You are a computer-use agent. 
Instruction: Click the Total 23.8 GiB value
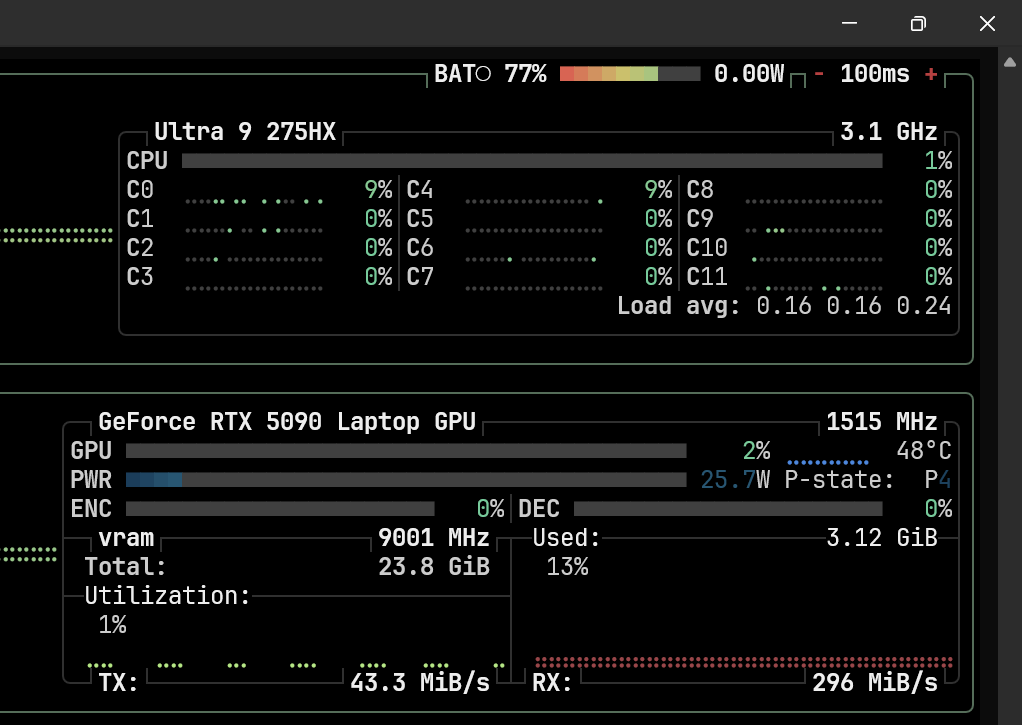click(x=433, y=567)
